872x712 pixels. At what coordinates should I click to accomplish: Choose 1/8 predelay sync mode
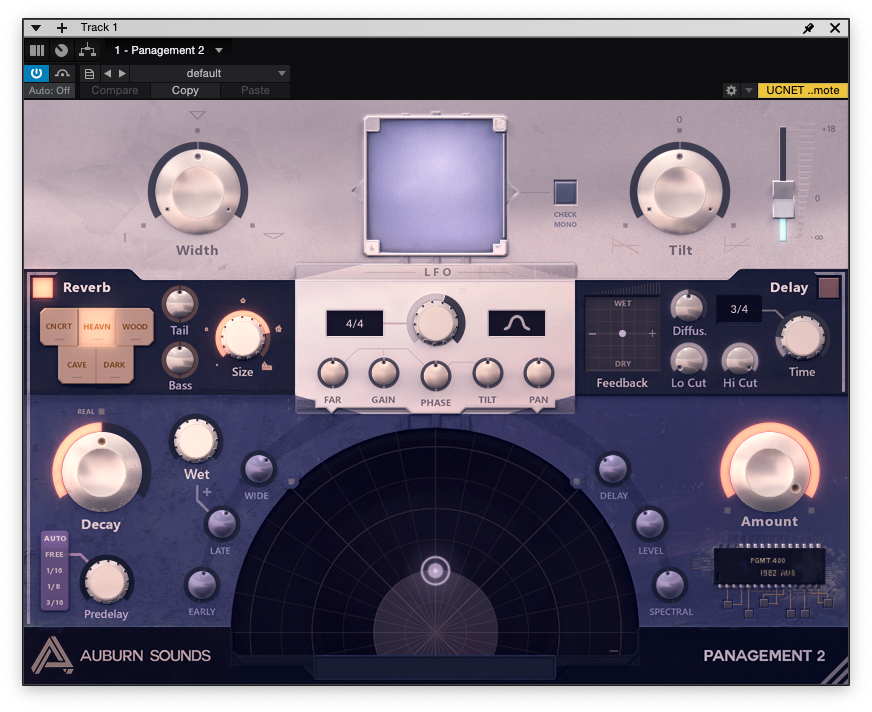coord(54,587)
